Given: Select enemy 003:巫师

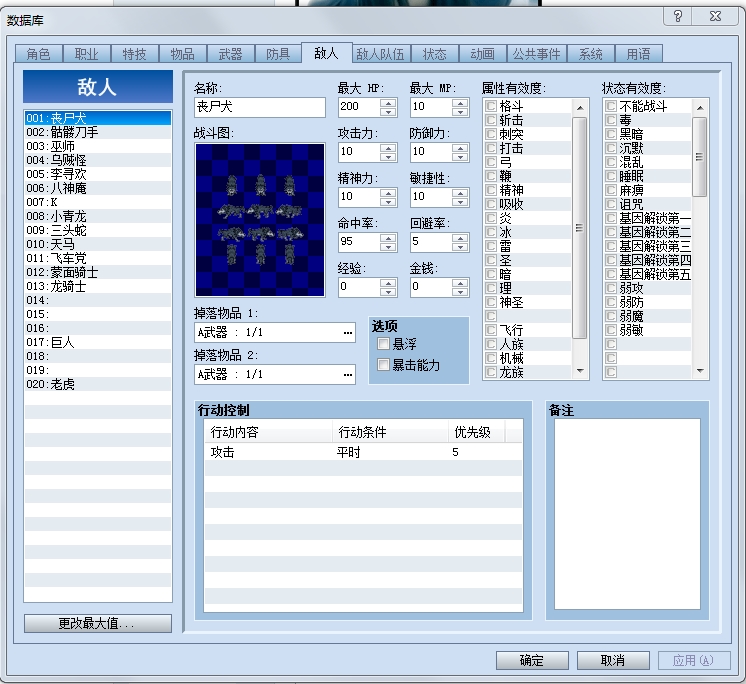Looking at the screenshot, I should [x=98, y=146].
